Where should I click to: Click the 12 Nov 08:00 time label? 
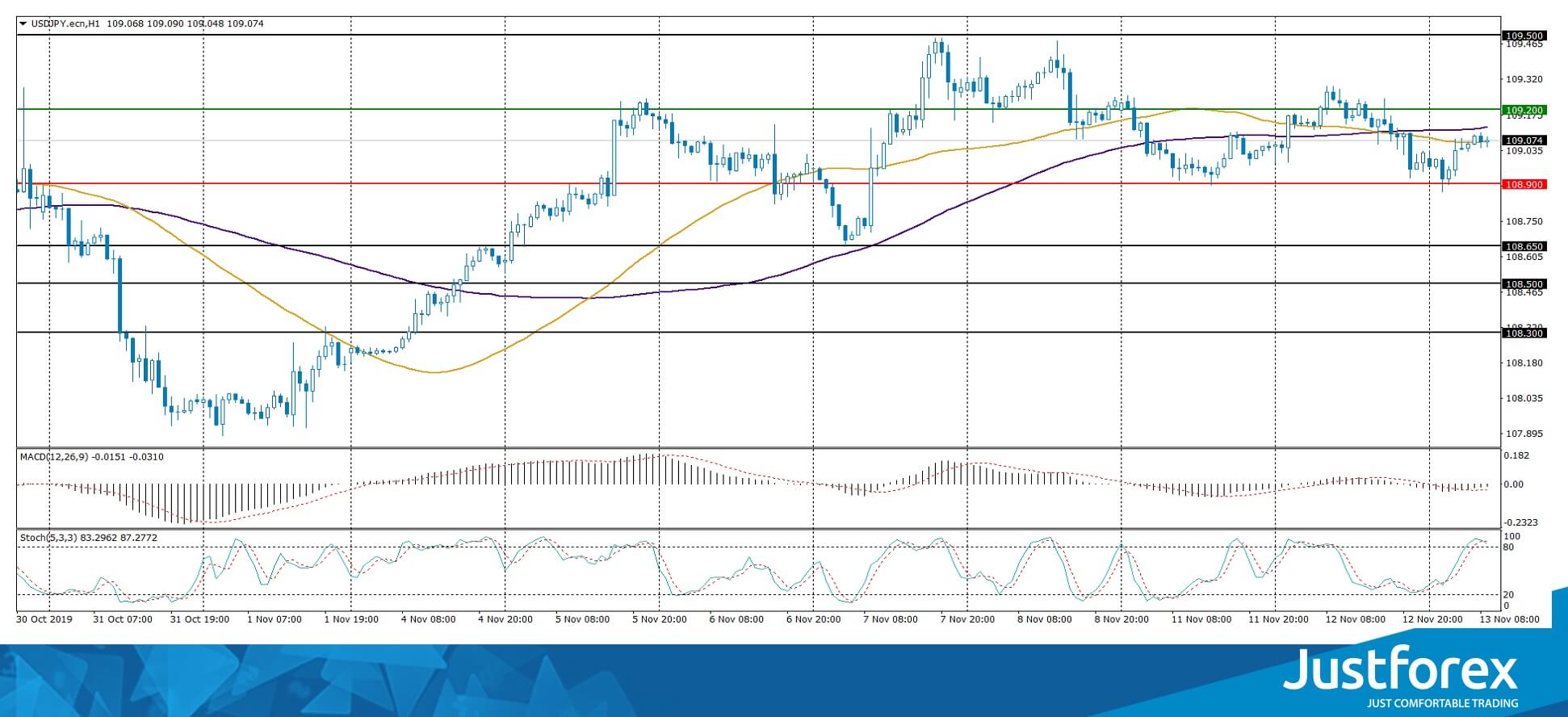pos(1355,620)
